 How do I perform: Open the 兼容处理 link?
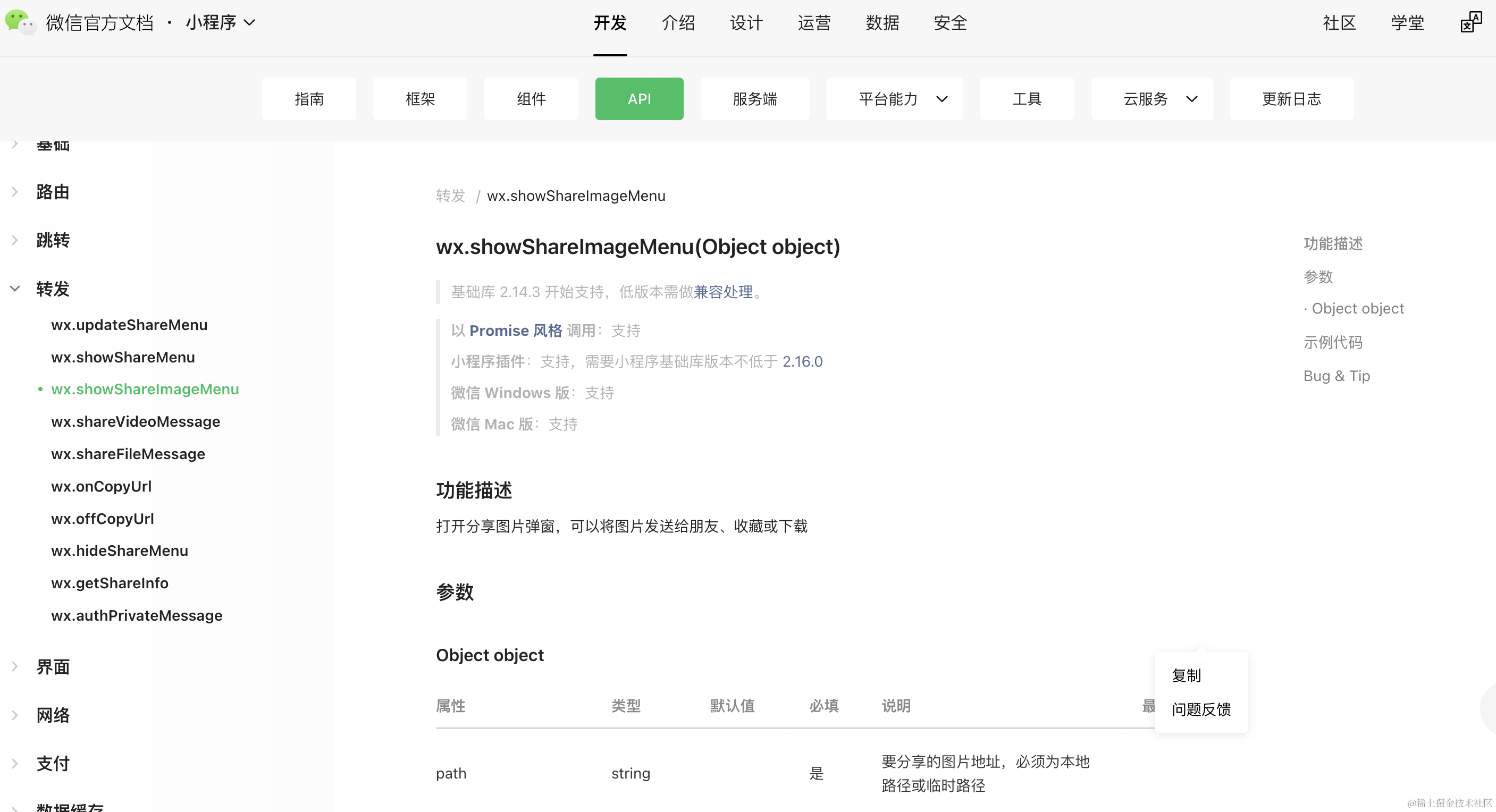(x=722, y=292)
